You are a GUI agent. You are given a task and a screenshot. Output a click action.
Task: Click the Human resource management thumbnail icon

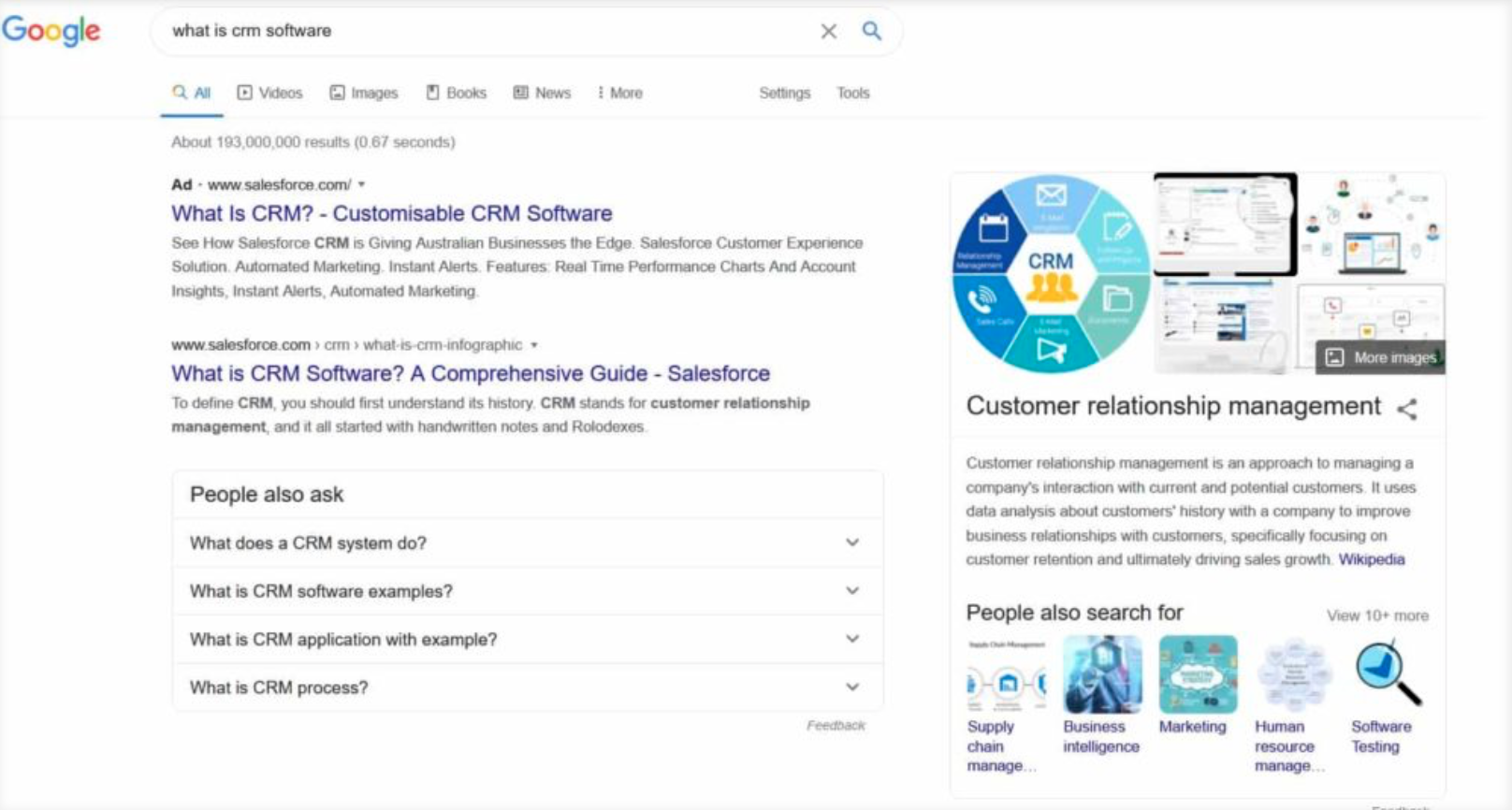tap(1294, 675)
